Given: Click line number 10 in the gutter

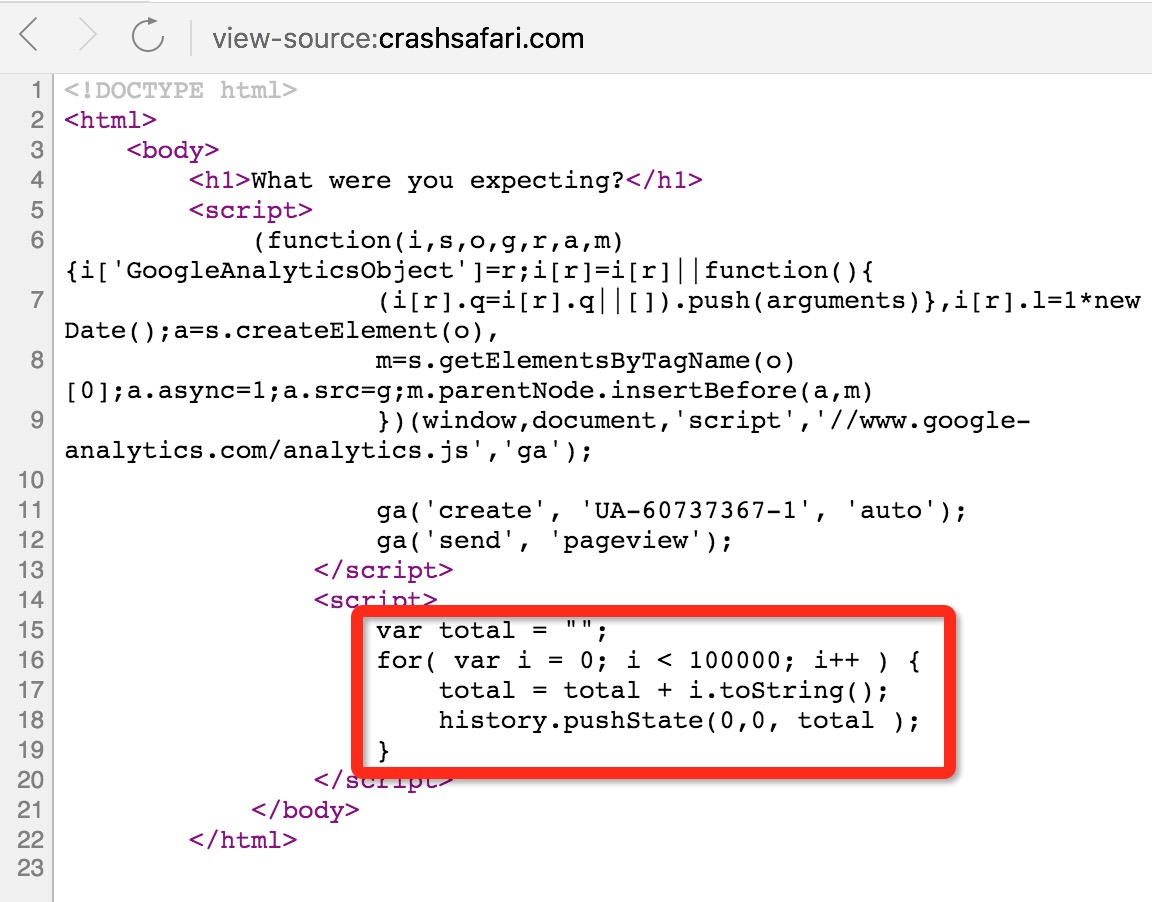Looking at the screenshot, I should tap(30, 480).
